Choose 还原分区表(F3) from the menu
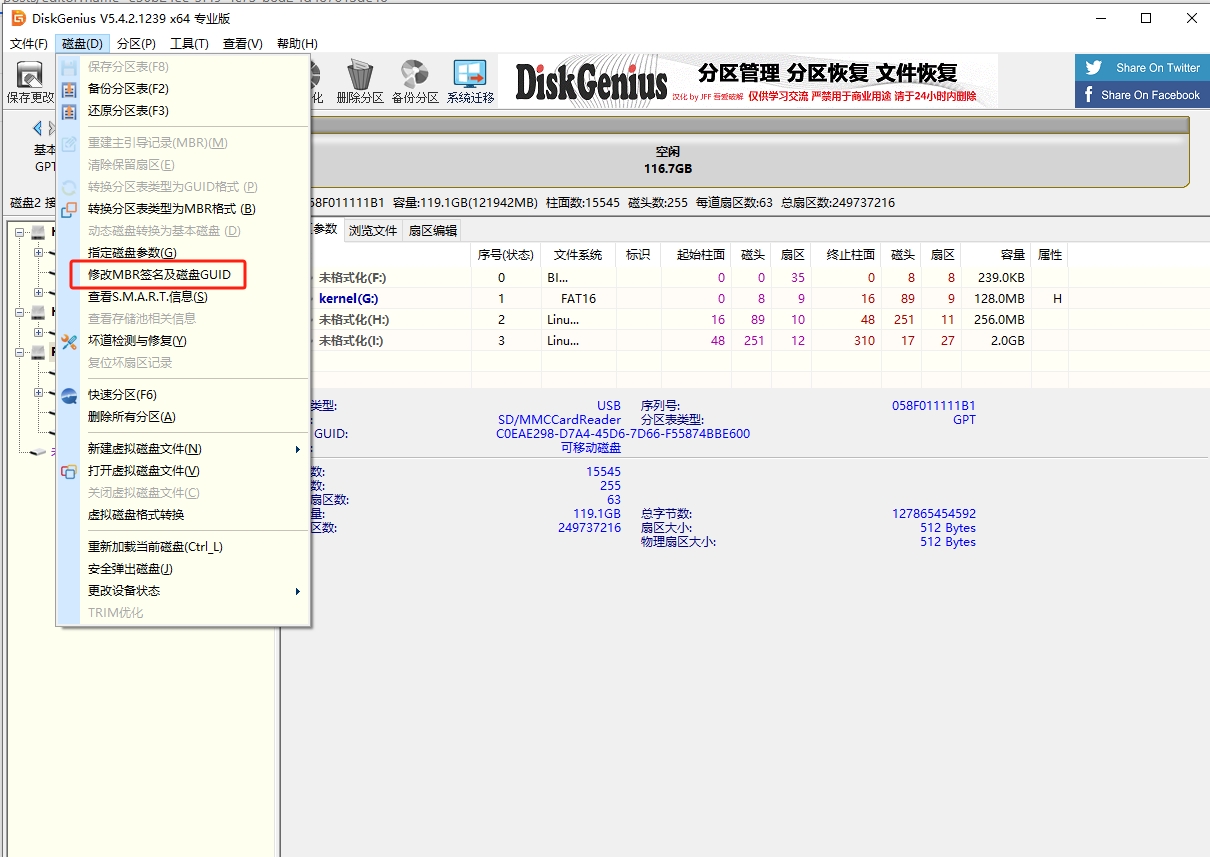The width and height of the screenshot is (1210, 857). tap(183, 111)
